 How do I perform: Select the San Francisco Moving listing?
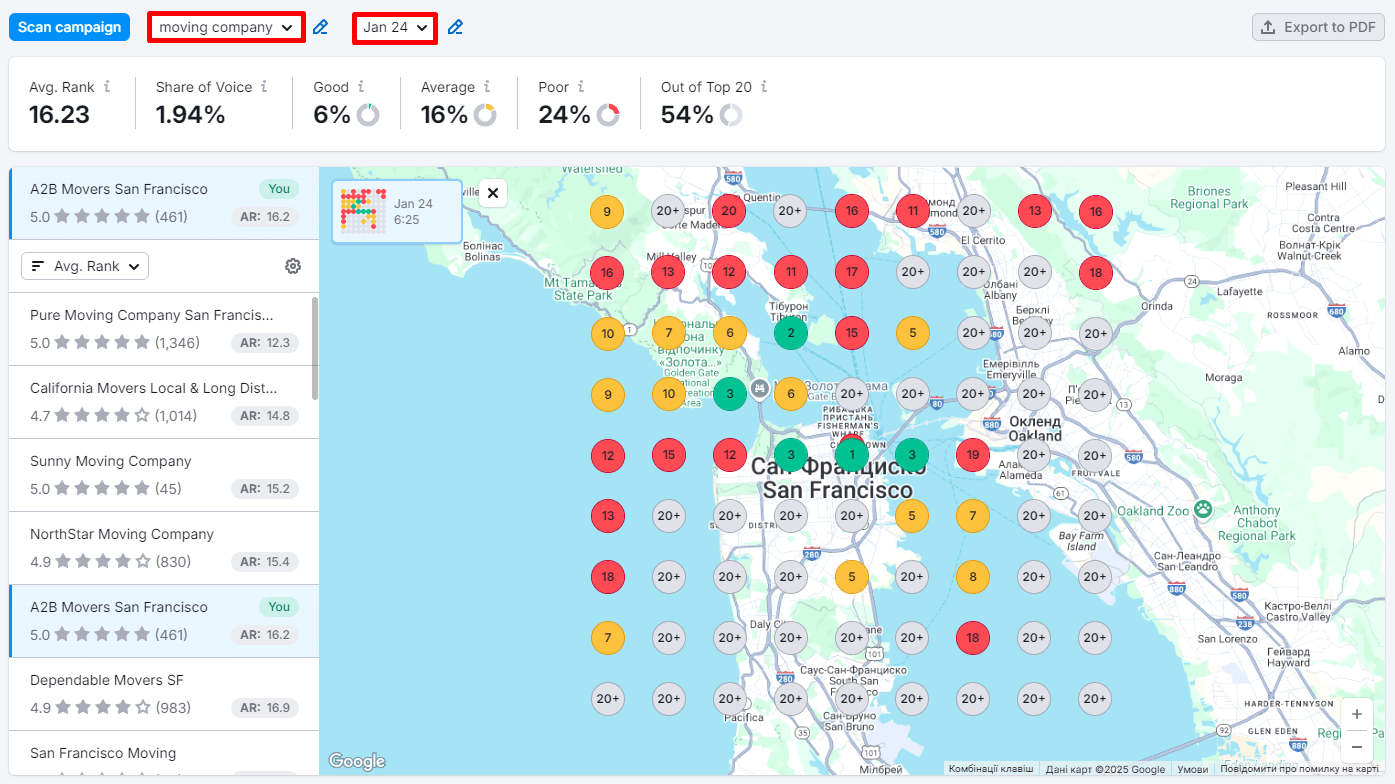click(x=164, y=753)
